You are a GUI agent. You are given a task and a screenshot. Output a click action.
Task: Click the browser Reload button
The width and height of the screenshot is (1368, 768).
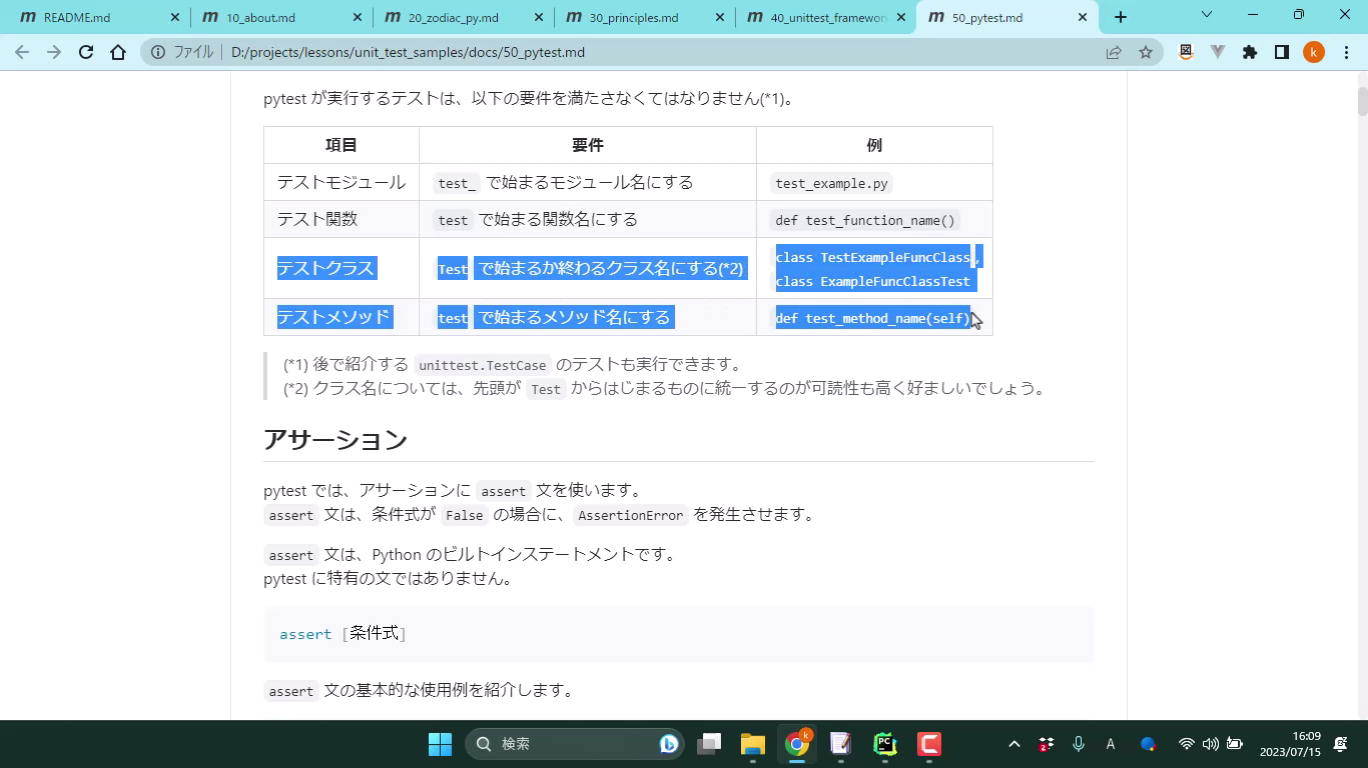pos(86,53)
